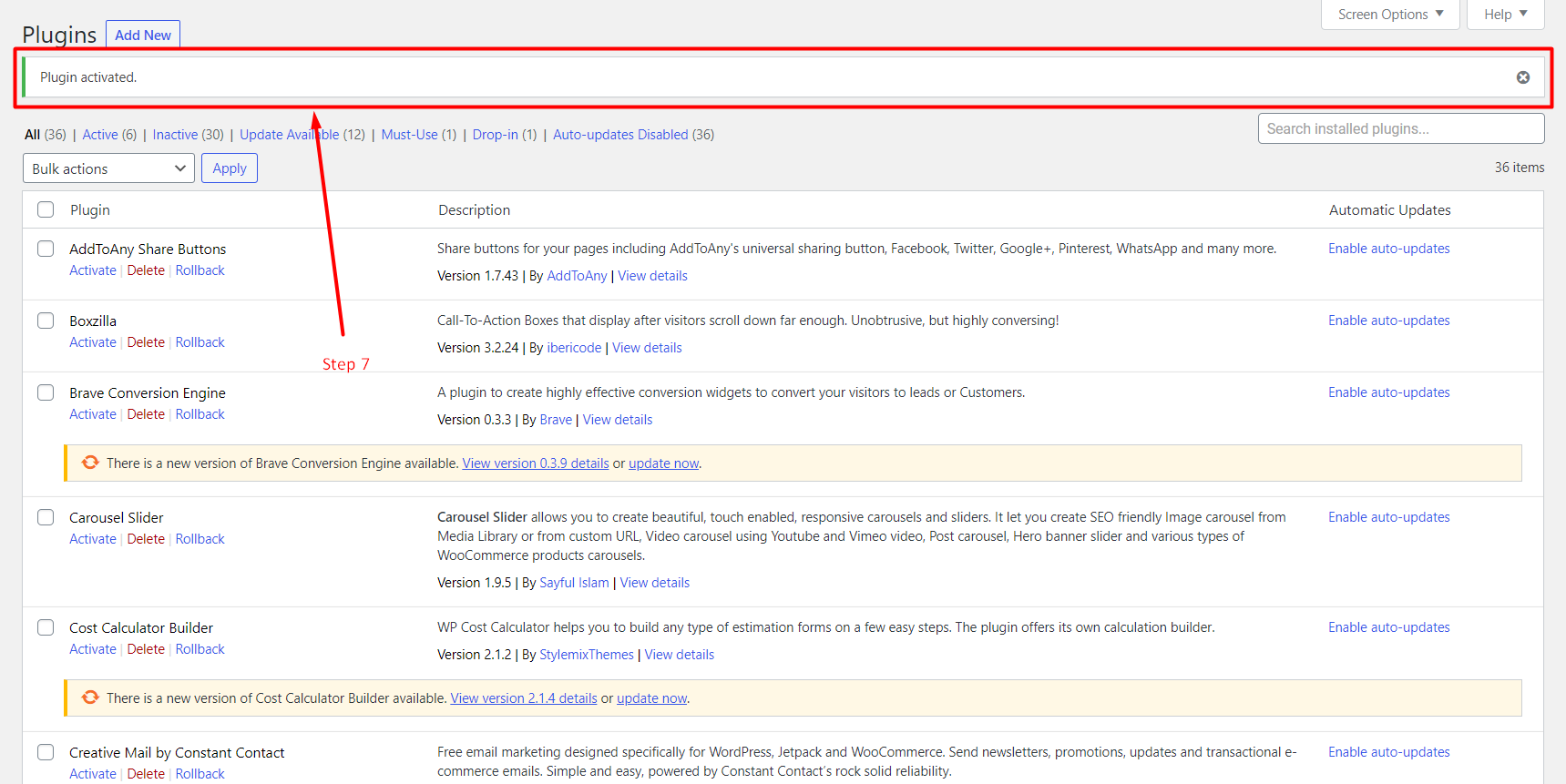The height and width of the screenshot is (784, 1566).
Task: Delete the Boxzilla plugin
Action: (x=146, y=342)
